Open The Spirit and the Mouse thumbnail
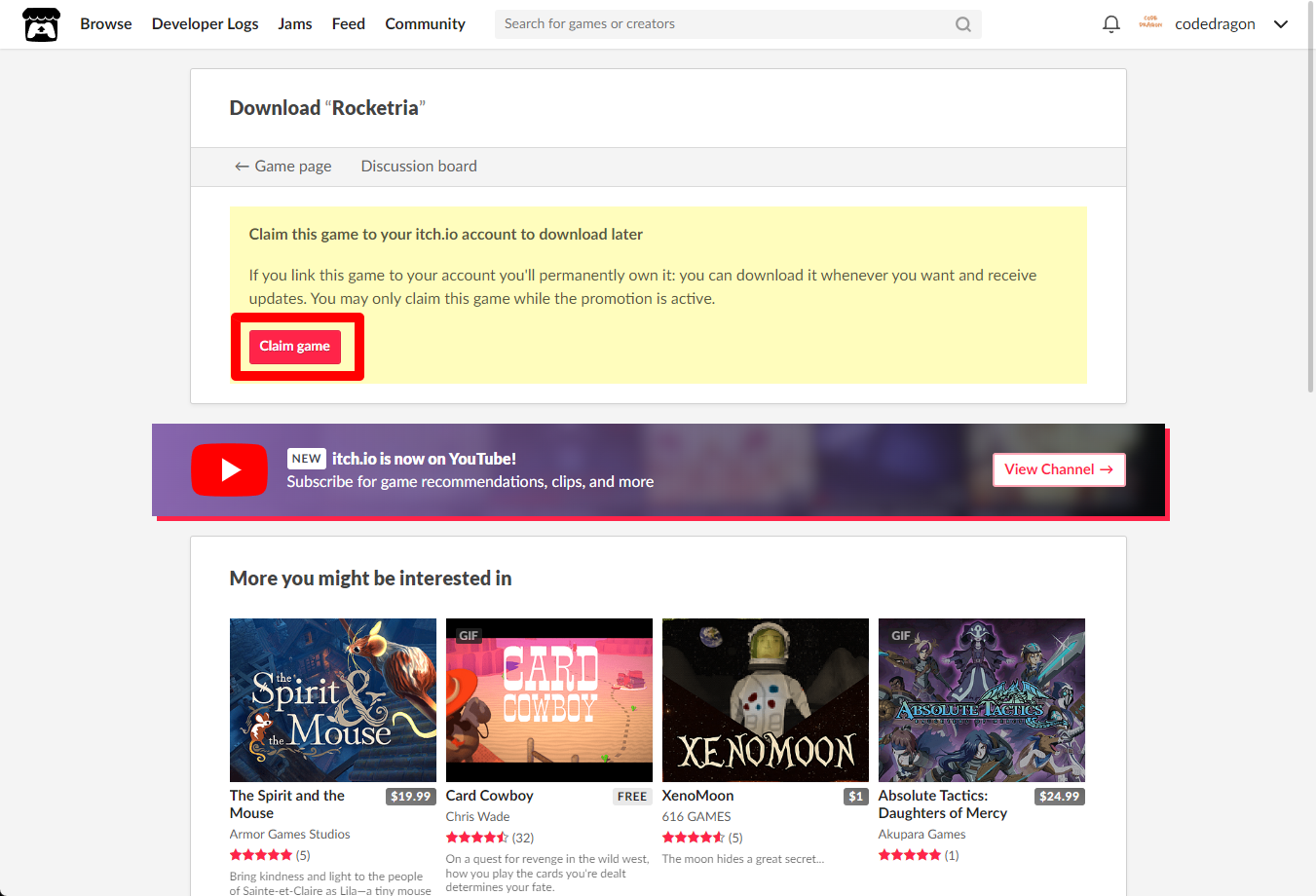Screen dimensions: 1316x896 (333, 700)
